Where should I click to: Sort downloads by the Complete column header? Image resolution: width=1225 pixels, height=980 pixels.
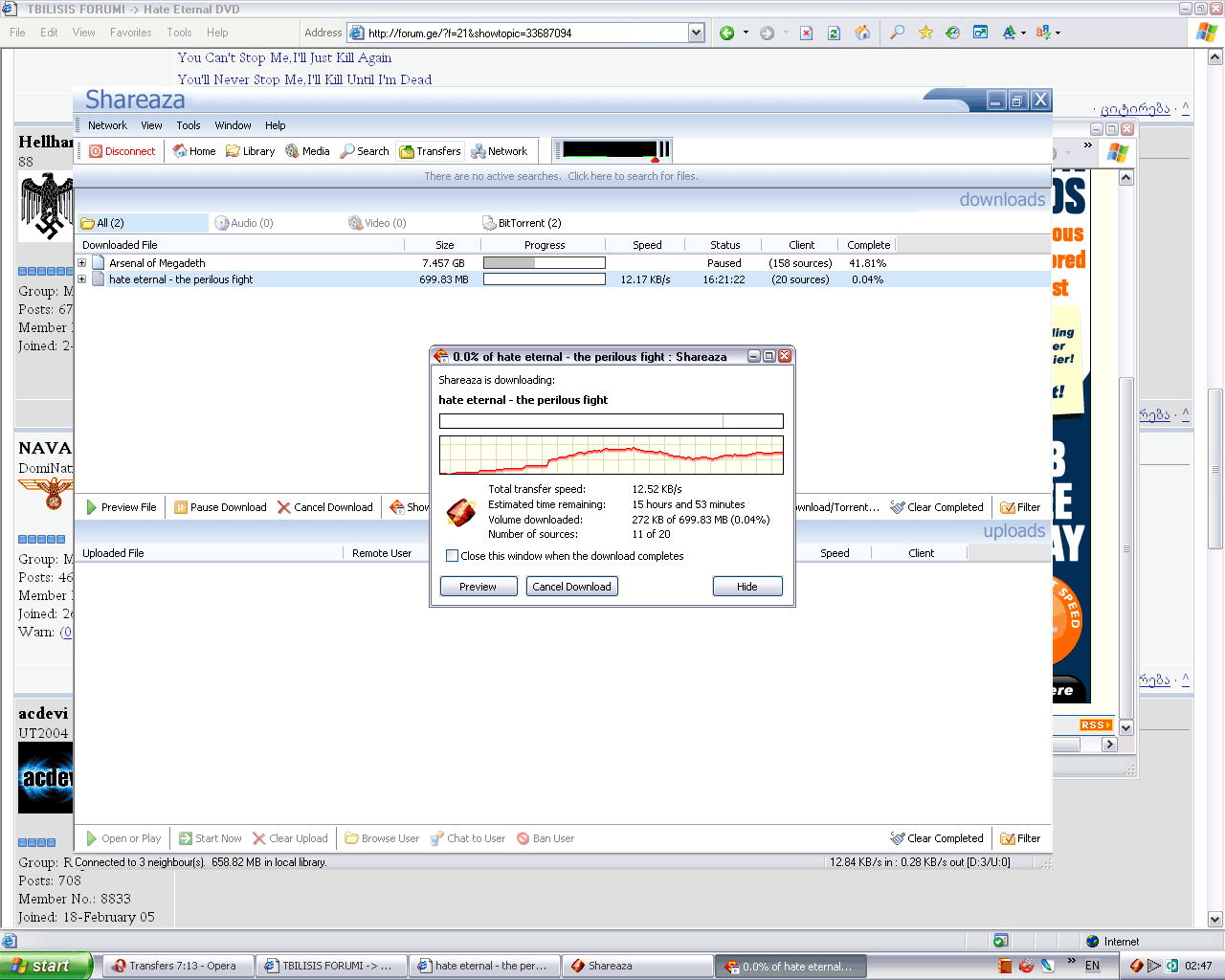pos(868,245)
